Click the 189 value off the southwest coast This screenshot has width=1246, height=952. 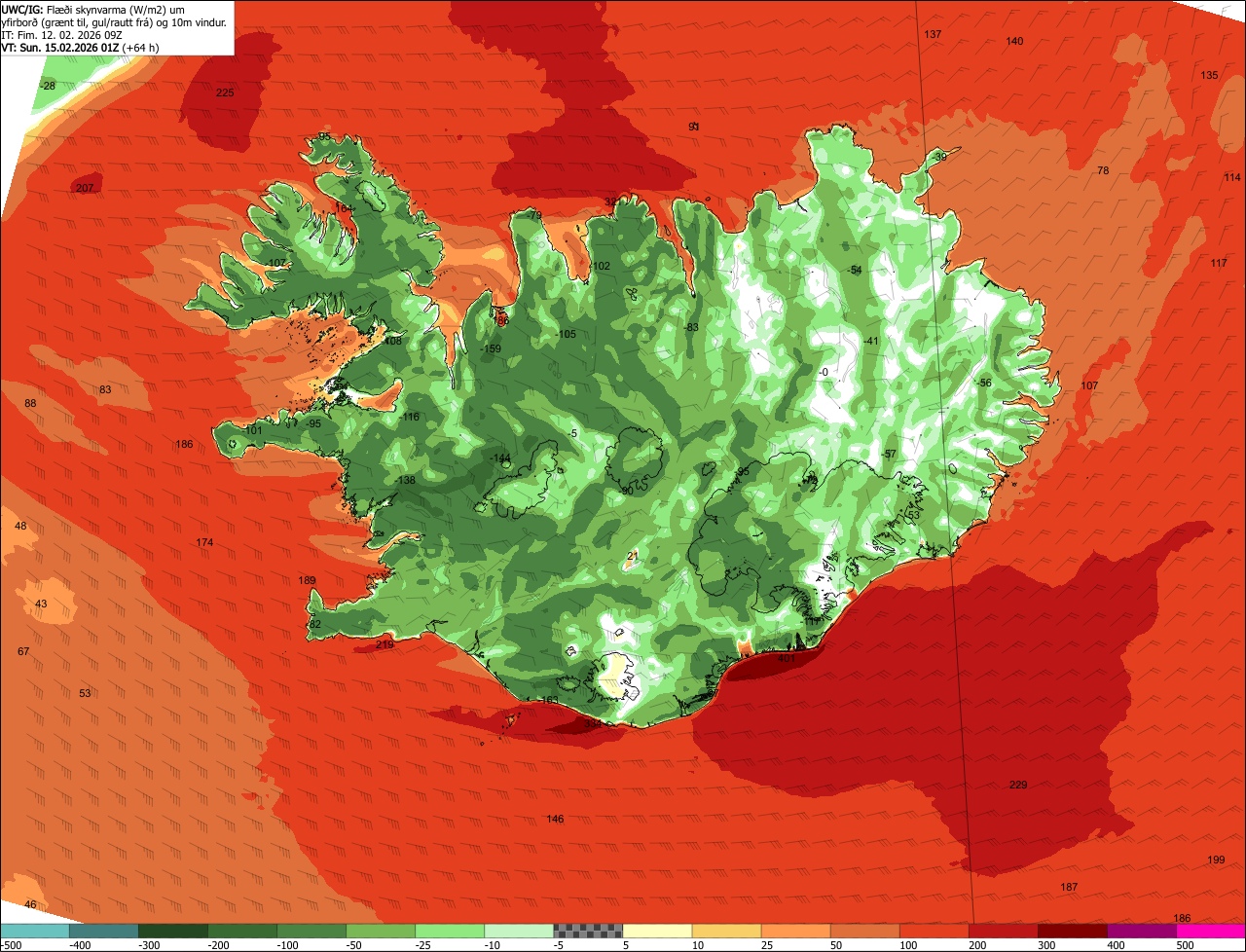(x=307, y=580)
